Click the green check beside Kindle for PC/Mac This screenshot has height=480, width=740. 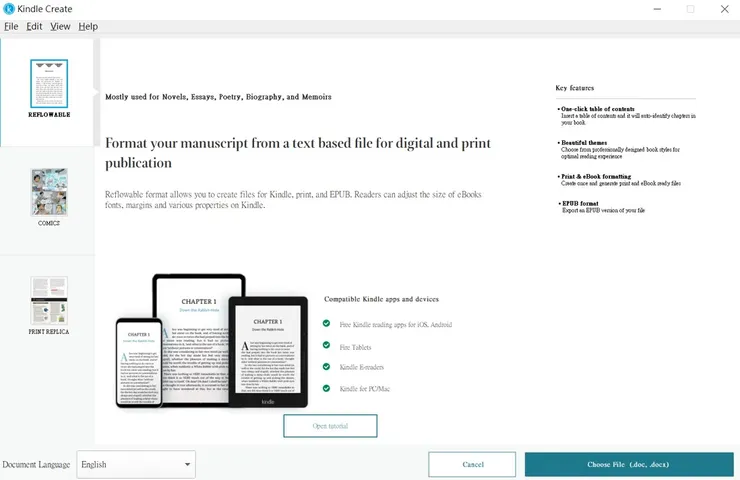coord(326,388)
